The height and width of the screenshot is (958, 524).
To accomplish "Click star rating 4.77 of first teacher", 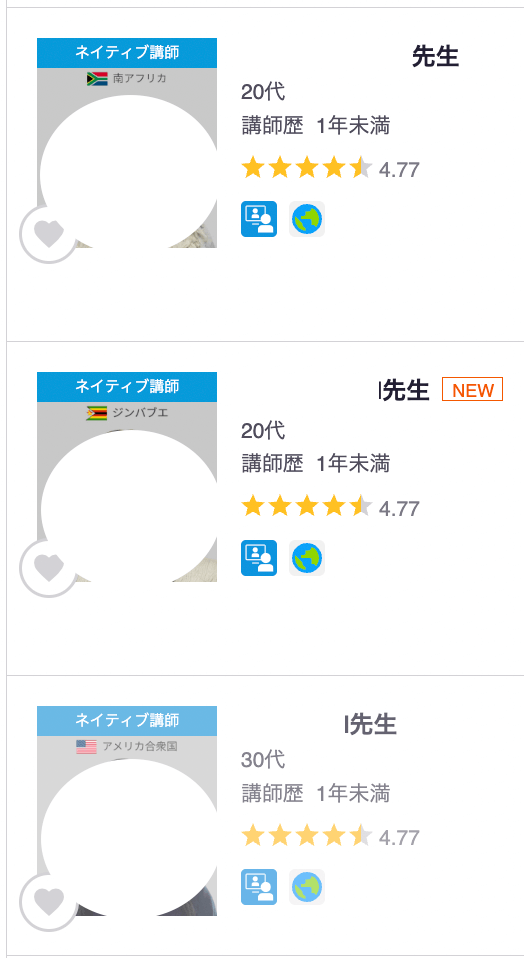I will (330, 169).
